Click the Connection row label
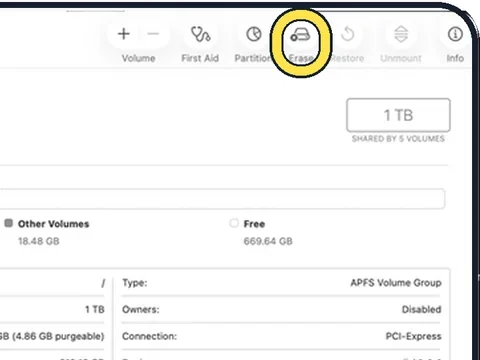This screenshot has width=480, height=360. pos(149,336)
